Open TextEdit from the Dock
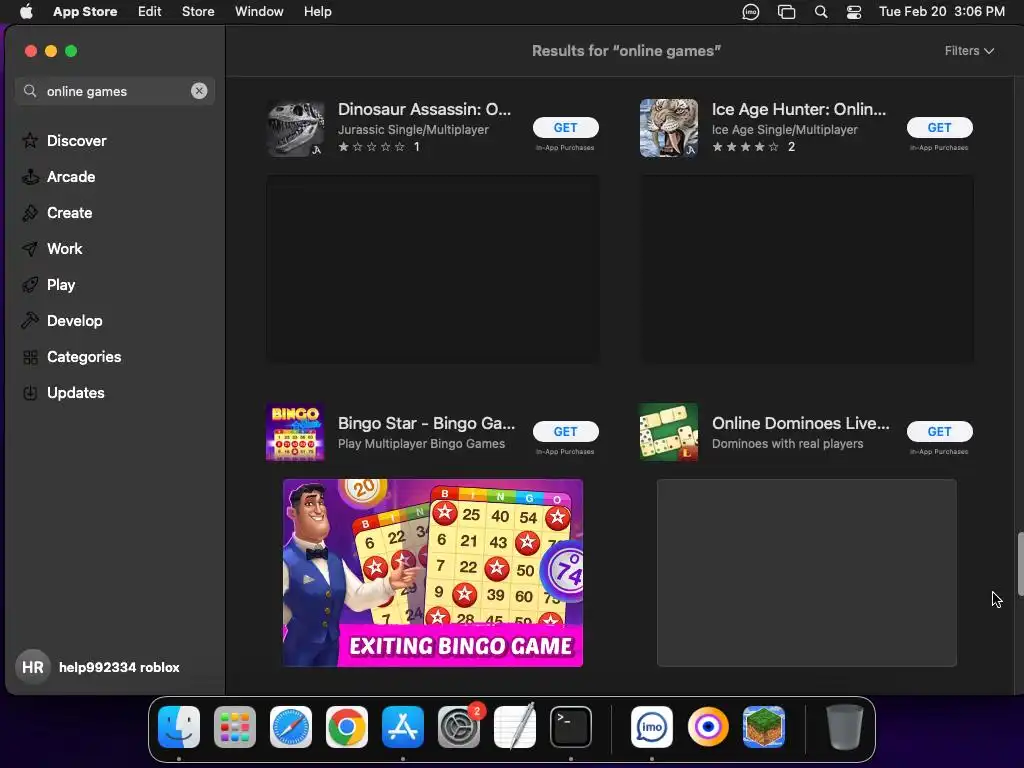Viewport: 1024px width, 768px height. 515,727
